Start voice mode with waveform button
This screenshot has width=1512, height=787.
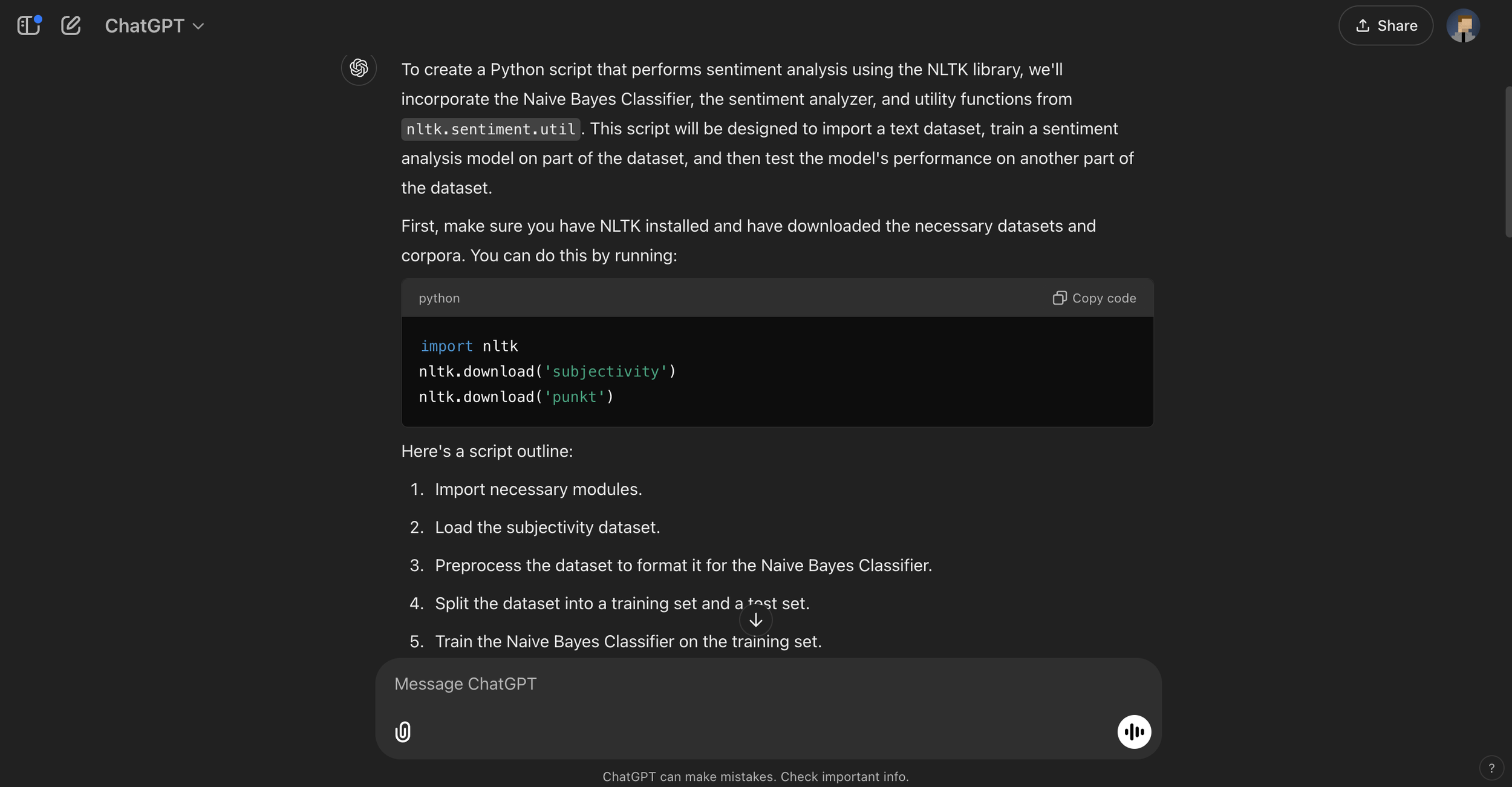(x=1133, y=732)
